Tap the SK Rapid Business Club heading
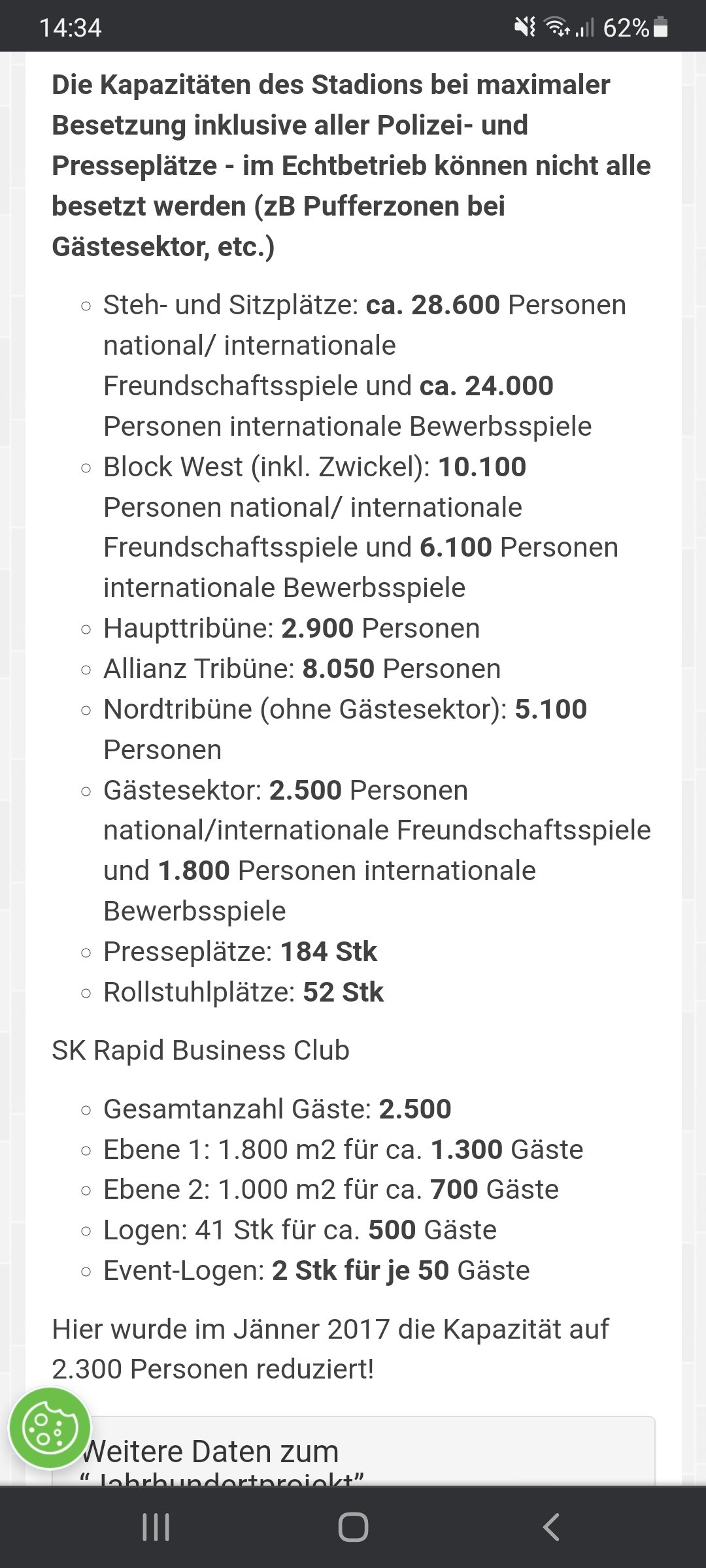Image resolution: width=706 pixels, height=1568 pixels. [201, 1050]
